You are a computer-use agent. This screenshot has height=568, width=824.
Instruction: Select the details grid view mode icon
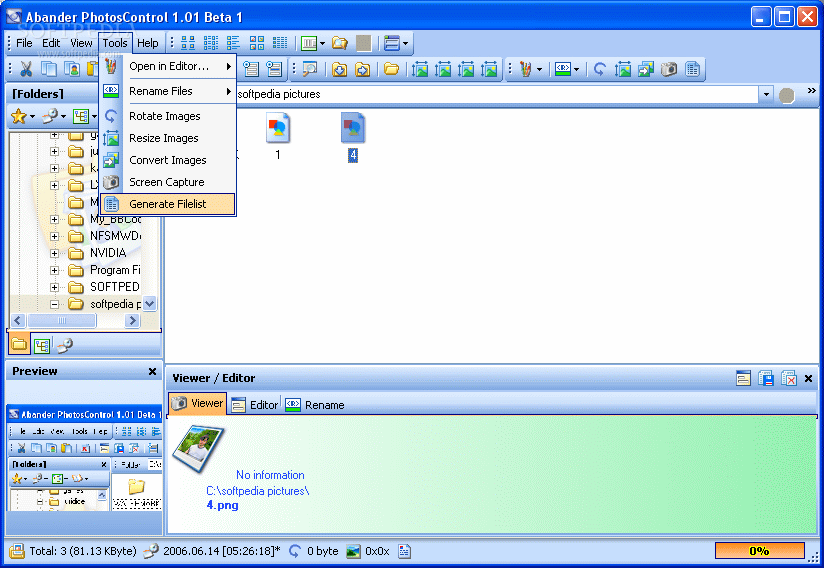point(280,43)
